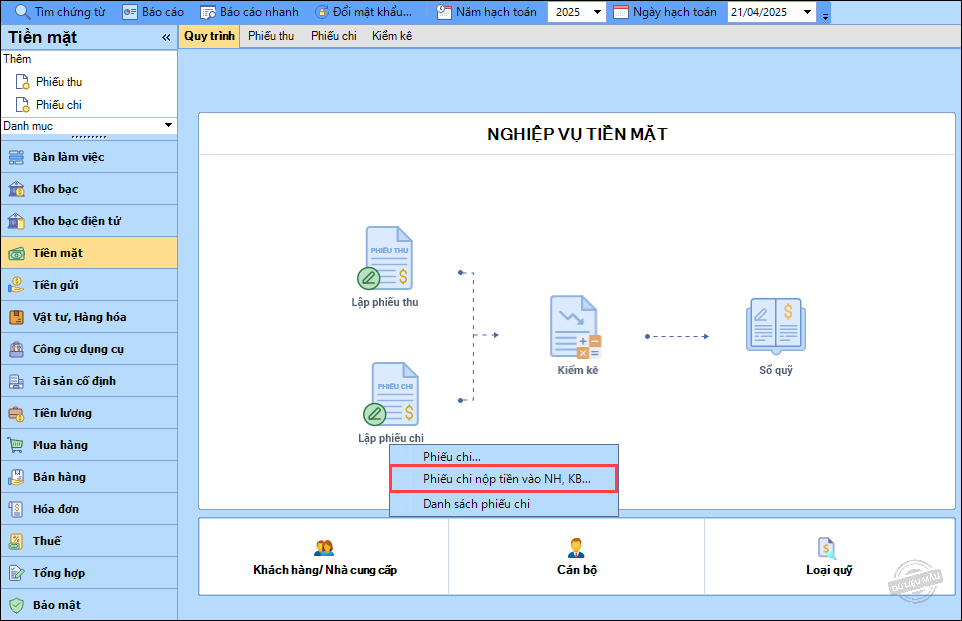Open the Tiền lương module

pos(62,413)
